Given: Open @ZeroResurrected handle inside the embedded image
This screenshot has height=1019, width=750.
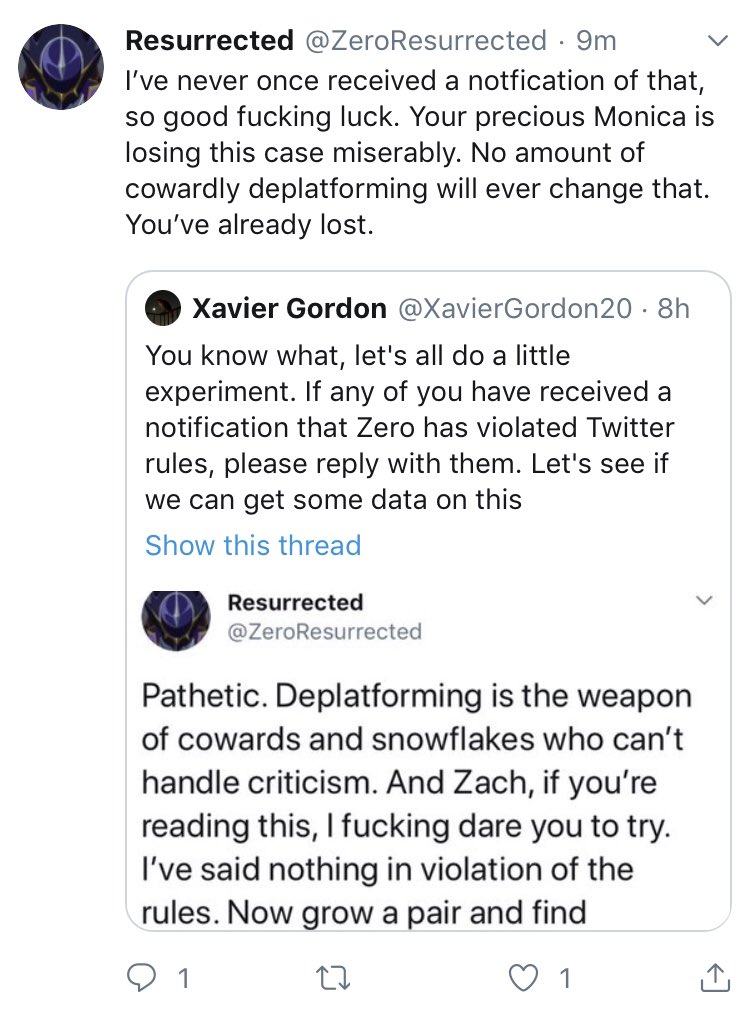Looking at the screenshot, I should coord(324,631).
